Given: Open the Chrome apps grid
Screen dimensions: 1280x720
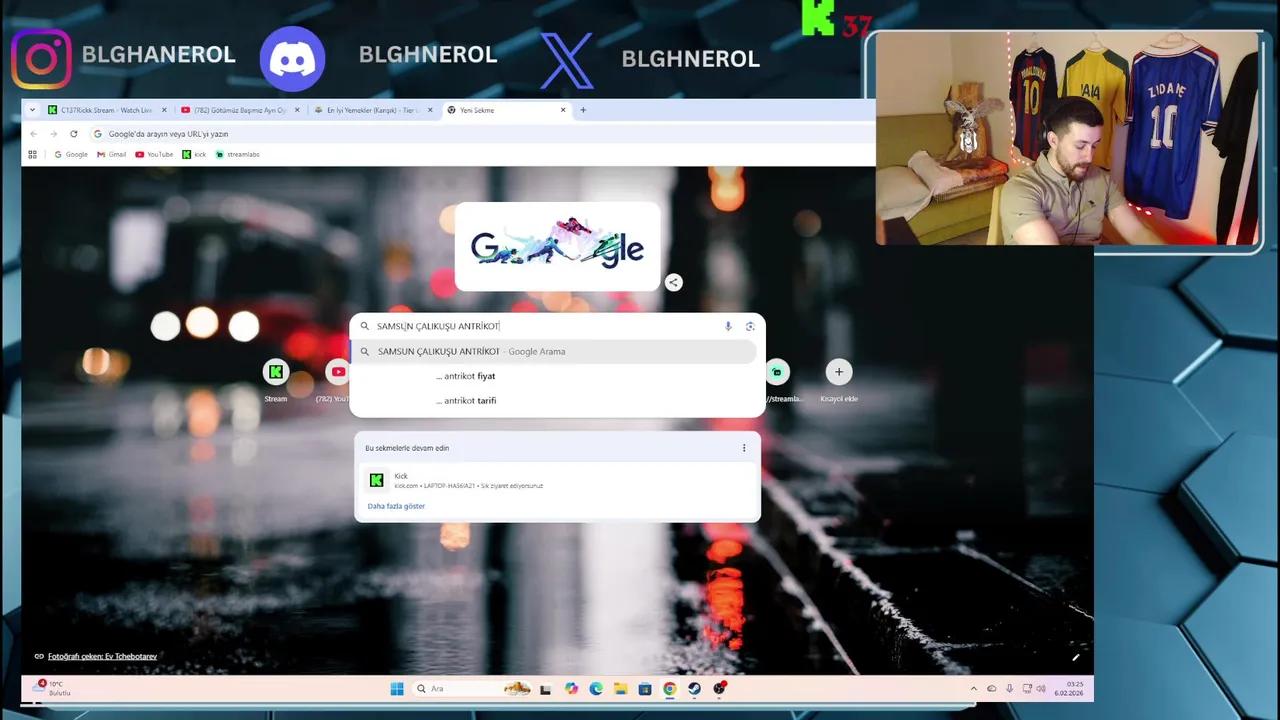Looking at the screenshot, I should 32,154.
